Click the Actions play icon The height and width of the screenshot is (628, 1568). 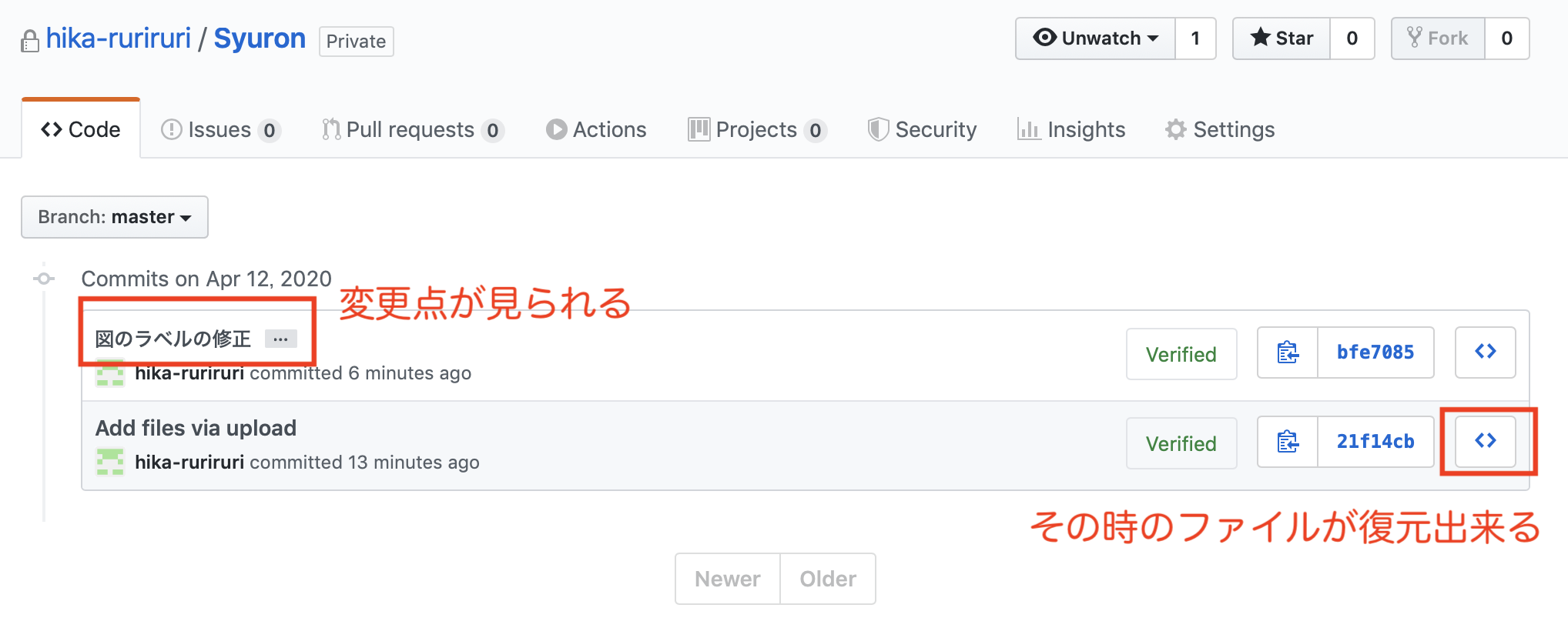[x=556, y=129]
